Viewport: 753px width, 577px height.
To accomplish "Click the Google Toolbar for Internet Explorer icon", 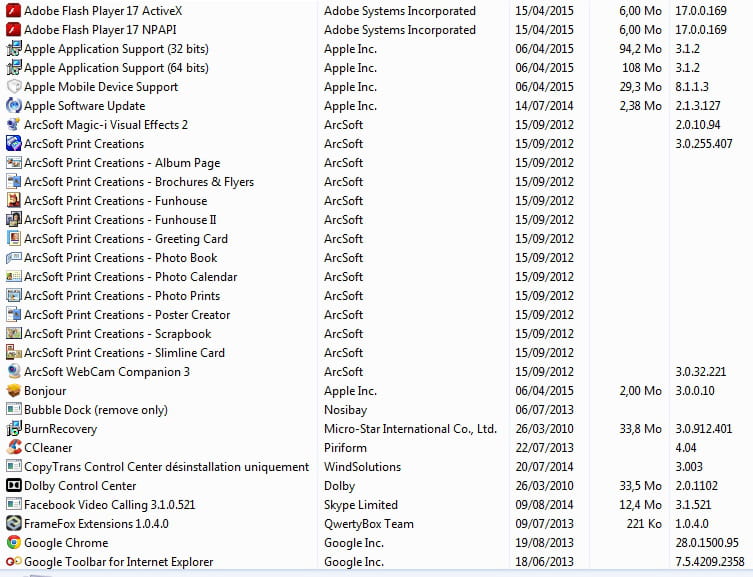I will (13, 562).
